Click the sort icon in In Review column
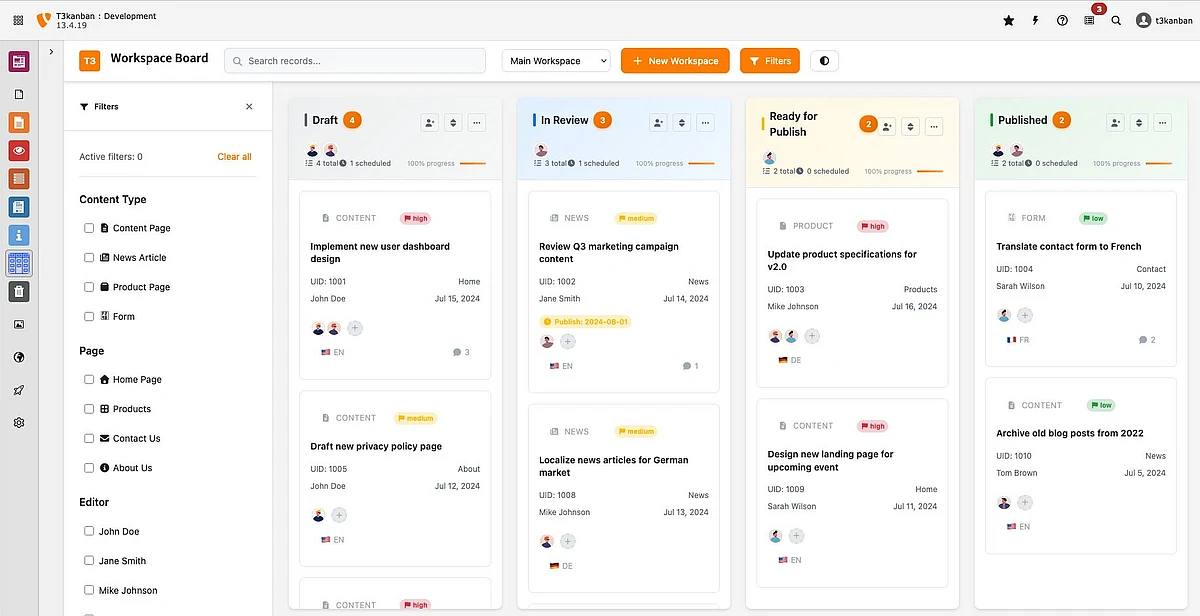The image size is (1200, 616). pos(682,123)
